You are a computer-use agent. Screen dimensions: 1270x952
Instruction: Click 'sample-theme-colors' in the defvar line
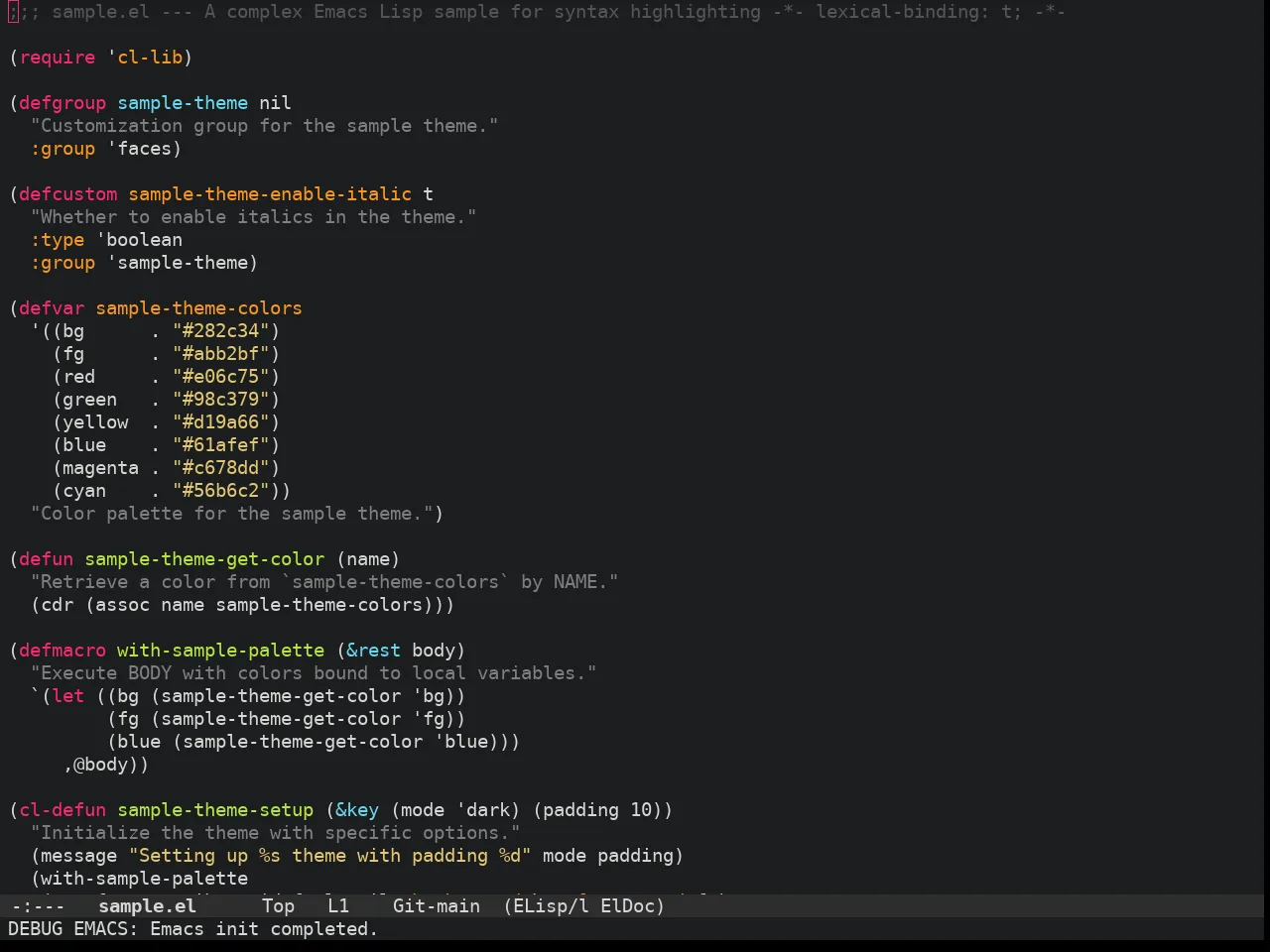pyautogui.click(x=199, y=308)
